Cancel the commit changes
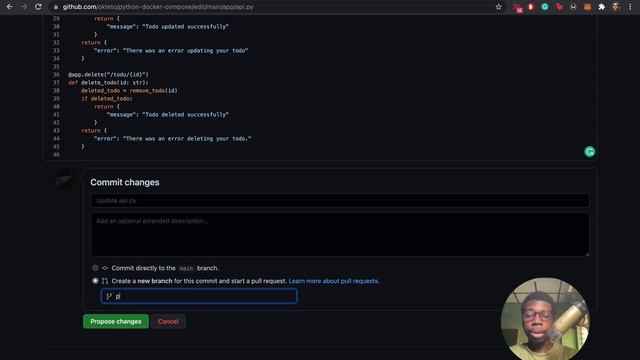 point(168,322)
